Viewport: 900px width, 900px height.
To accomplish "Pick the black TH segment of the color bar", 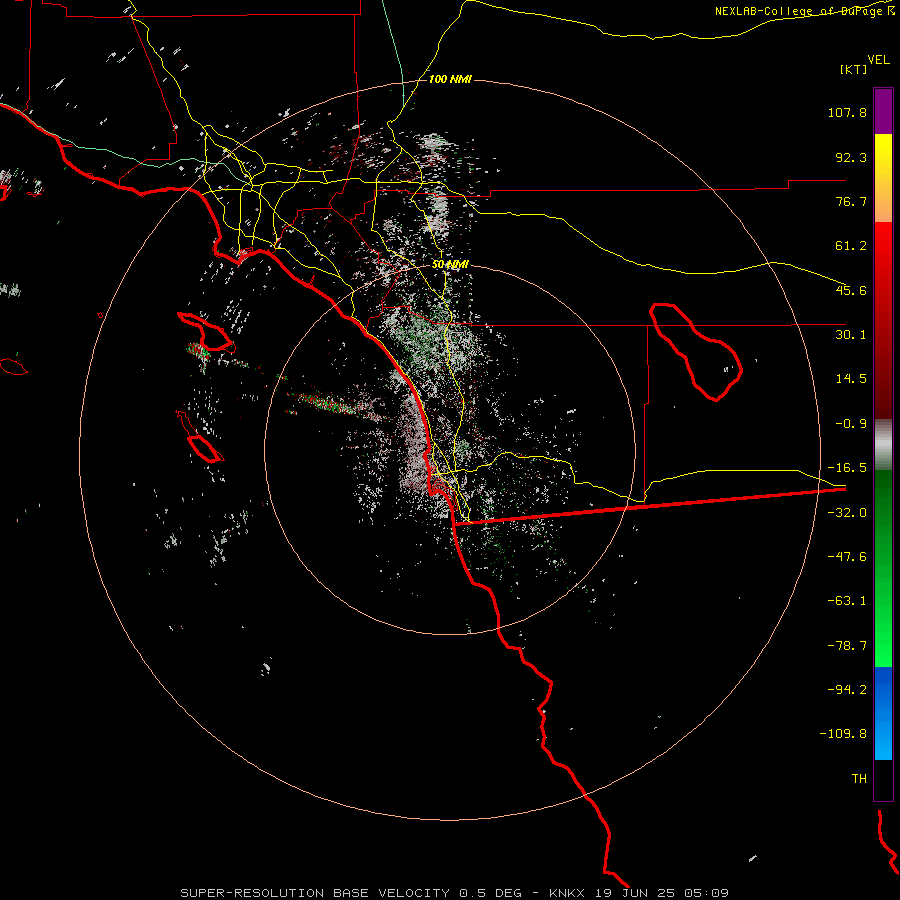I will pyautogui.click(x=883, y=779).
